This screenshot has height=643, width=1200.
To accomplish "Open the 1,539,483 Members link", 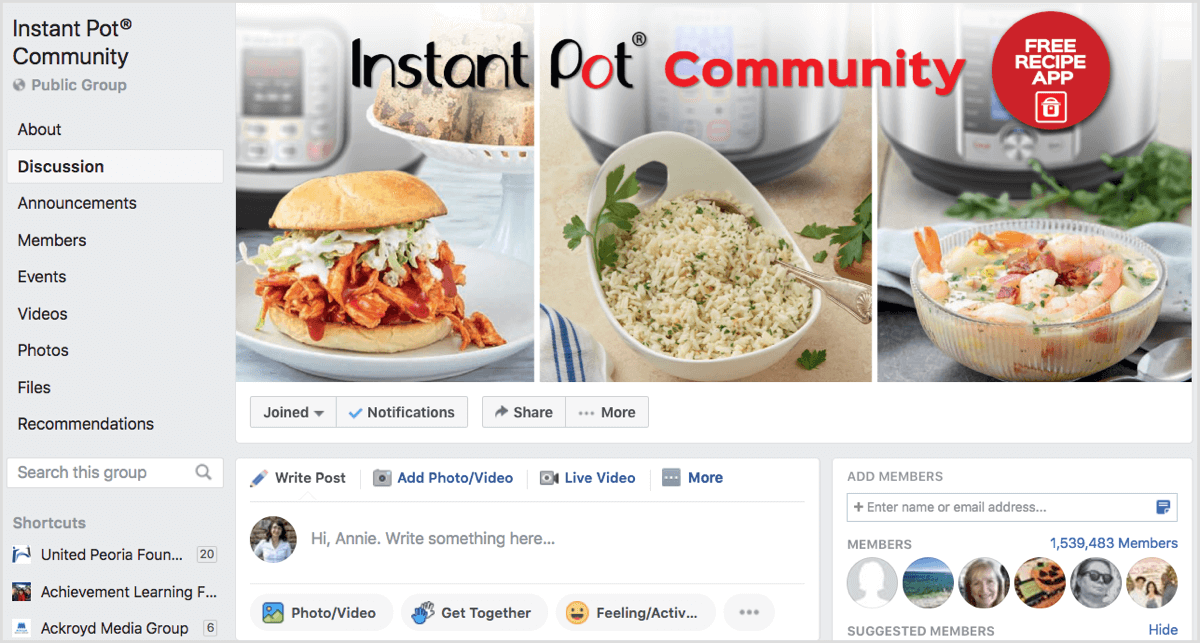I will pyautogui.click(x=1113, y=543).
